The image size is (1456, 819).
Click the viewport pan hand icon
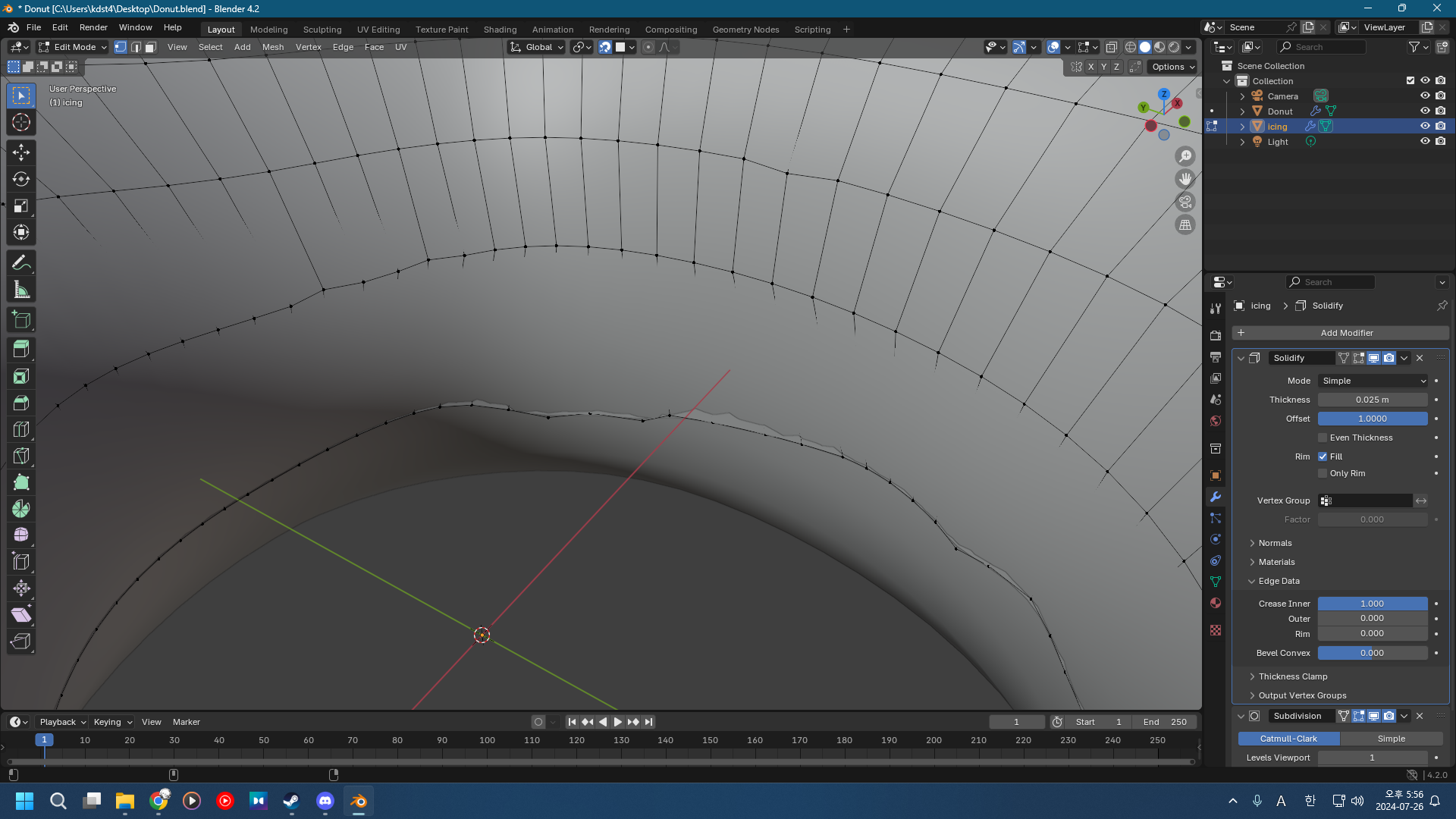[1185, 179]
